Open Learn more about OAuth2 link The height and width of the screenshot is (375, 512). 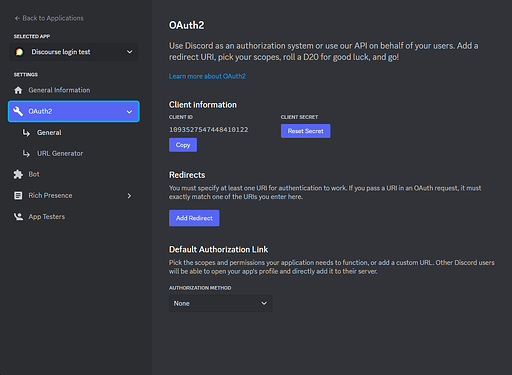(207, 76)
